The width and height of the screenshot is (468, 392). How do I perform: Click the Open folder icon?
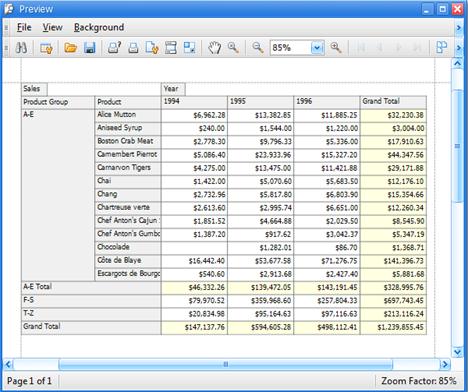(70, 48)
